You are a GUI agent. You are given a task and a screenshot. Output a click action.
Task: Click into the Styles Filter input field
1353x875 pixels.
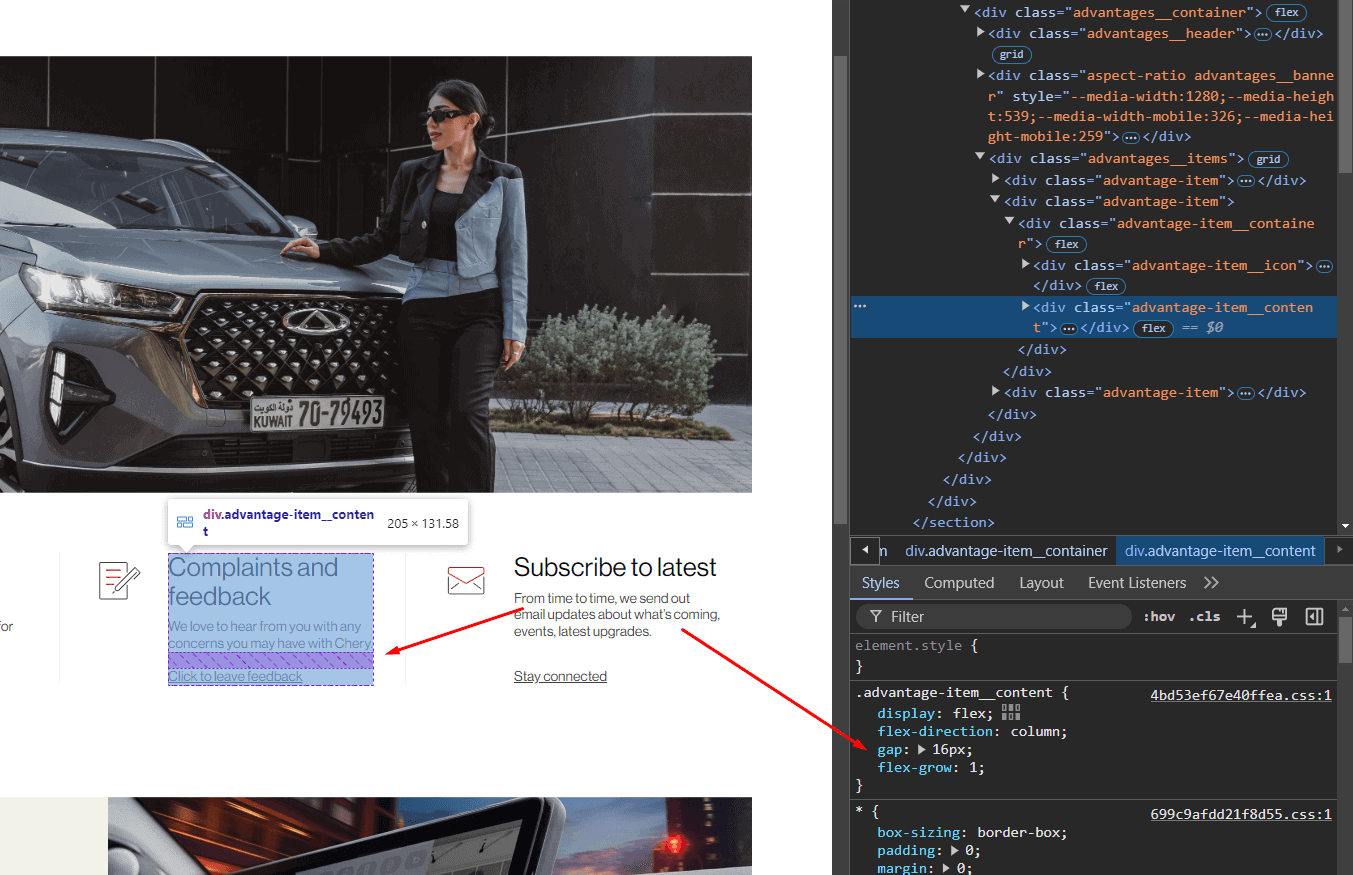pyautogui.click(x=1000, y=617)
